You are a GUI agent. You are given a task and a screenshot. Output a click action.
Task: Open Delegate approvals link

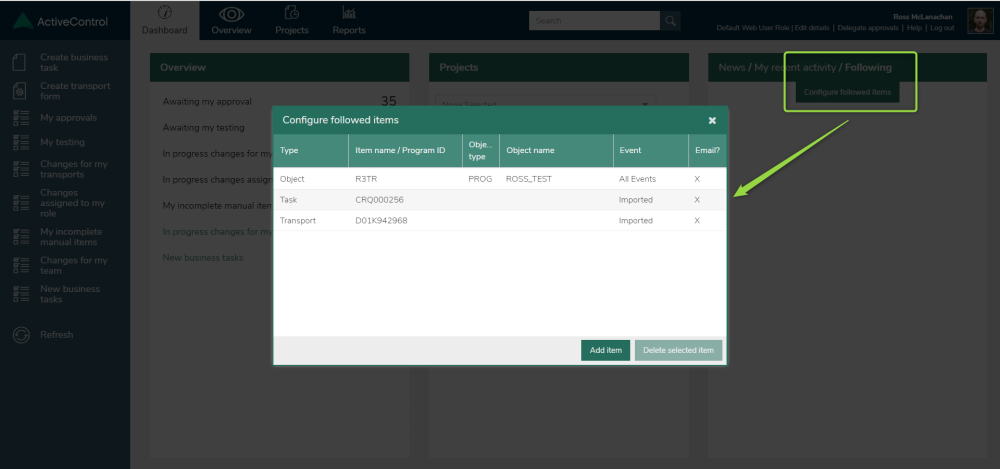point(868,28)
